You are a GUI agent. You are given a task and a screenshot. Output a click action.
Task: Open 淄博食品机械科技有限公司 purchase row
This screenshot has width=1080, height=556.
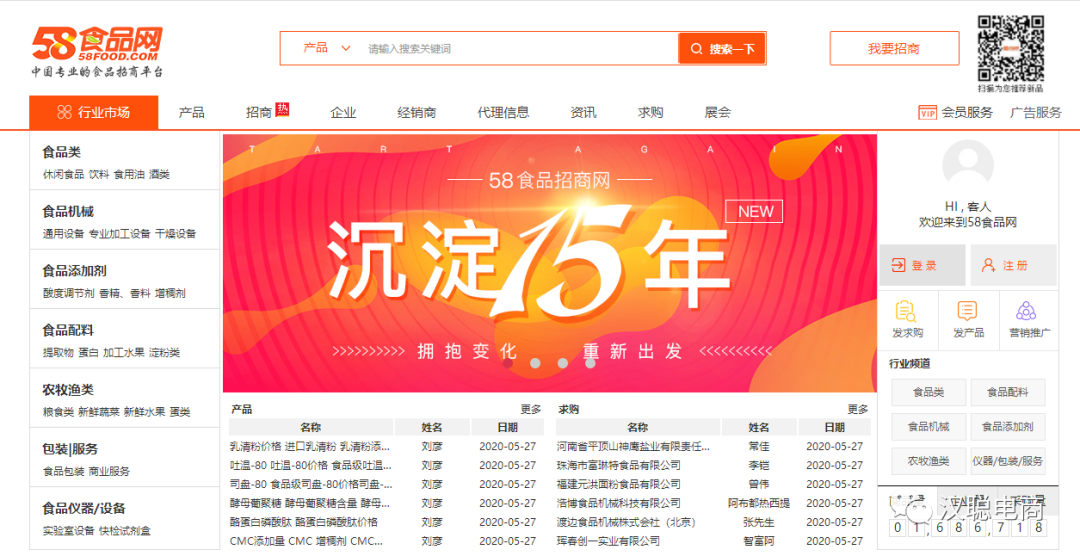coord(713,503)
